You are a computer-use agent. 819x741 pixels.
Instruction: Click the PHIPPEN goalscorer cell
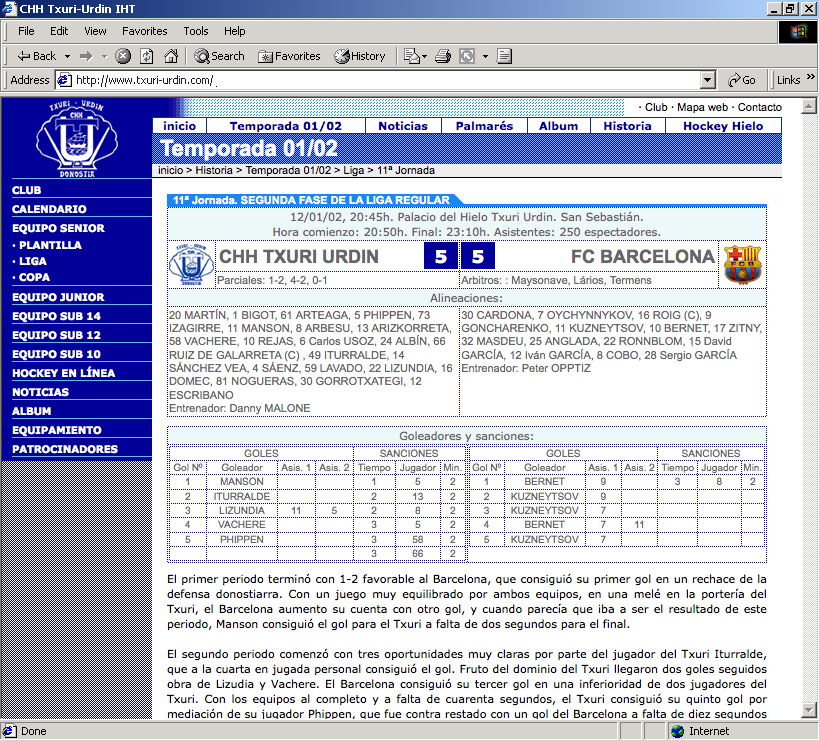coord(241,539)
